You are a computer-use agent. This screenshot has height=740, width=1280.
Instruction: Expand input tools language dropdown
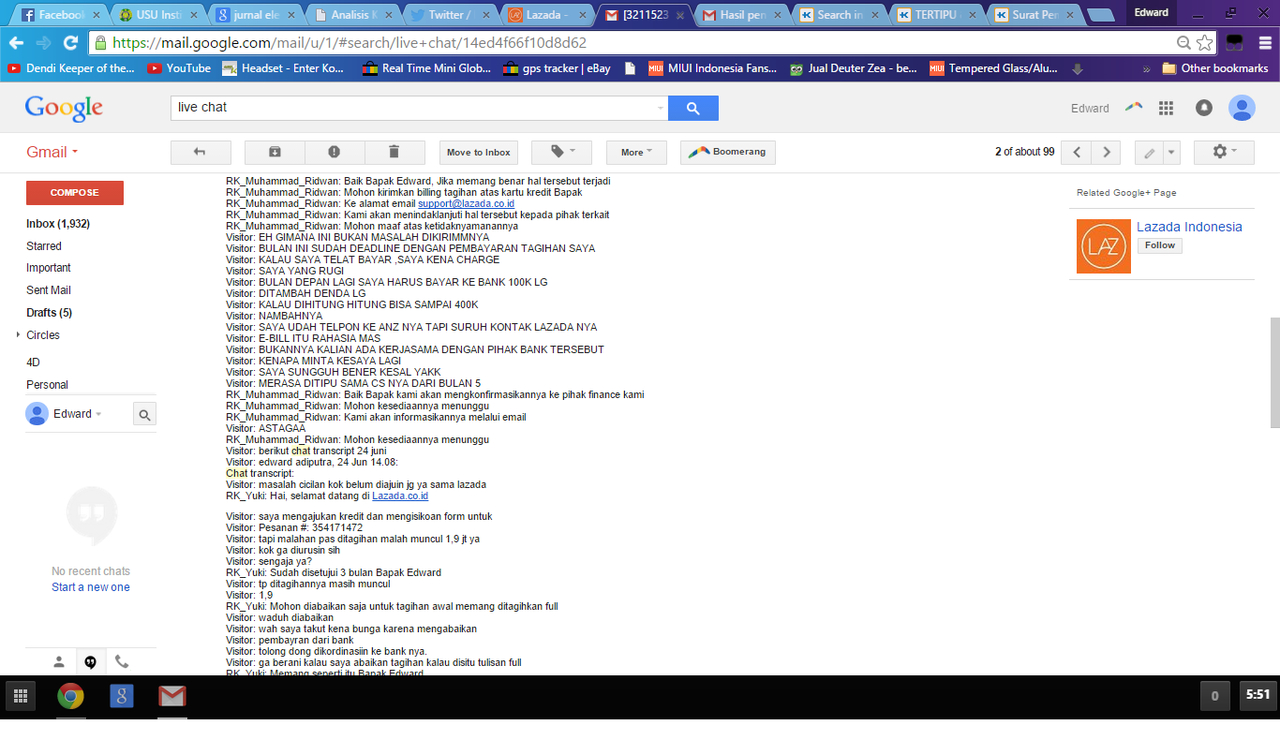click(x=1172, y=153)
